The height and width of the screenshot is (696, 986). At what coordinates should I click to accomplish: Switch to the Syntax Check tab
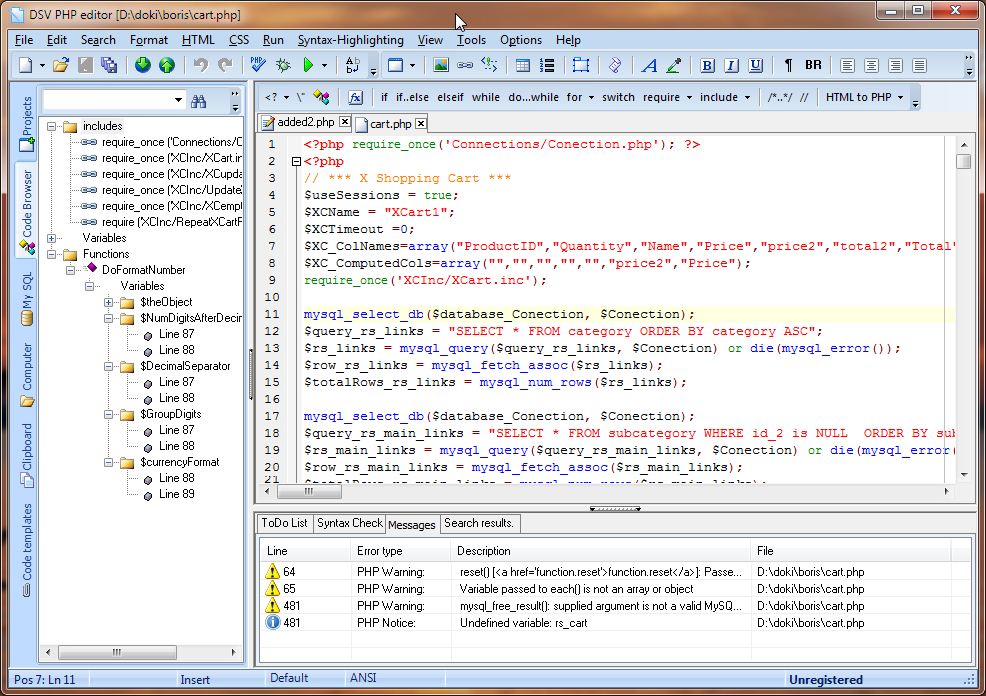349,523
